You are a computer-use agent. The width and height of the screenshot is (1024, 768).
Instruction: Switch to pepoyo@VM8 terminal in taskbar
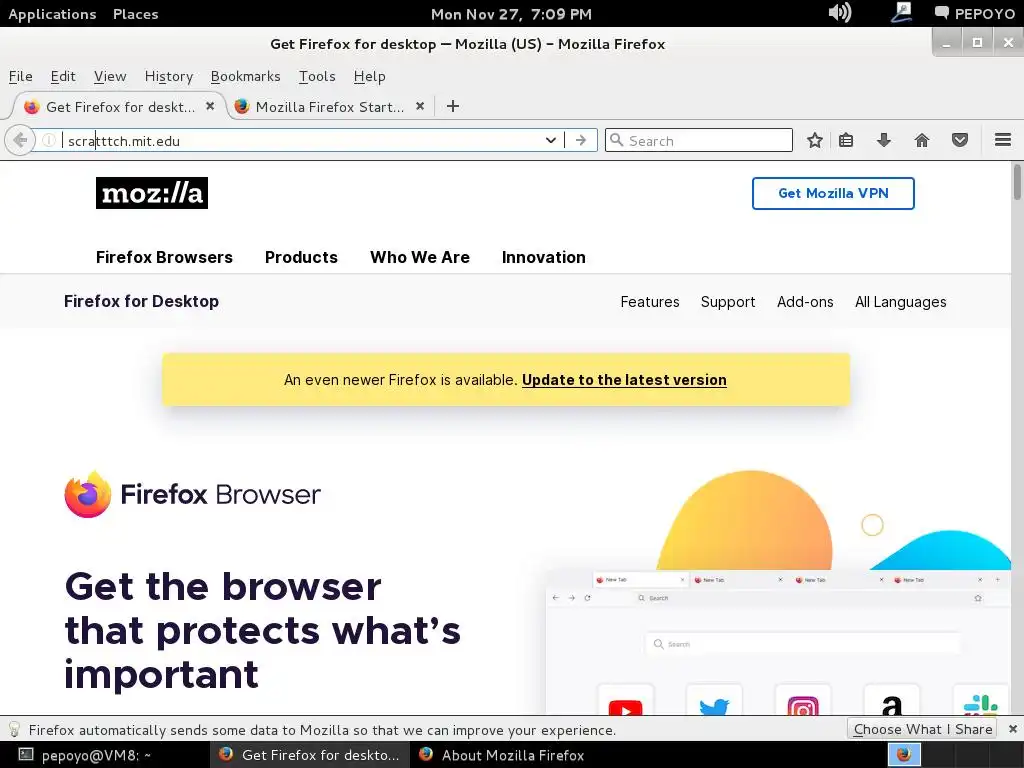click(x=85, y=755)
